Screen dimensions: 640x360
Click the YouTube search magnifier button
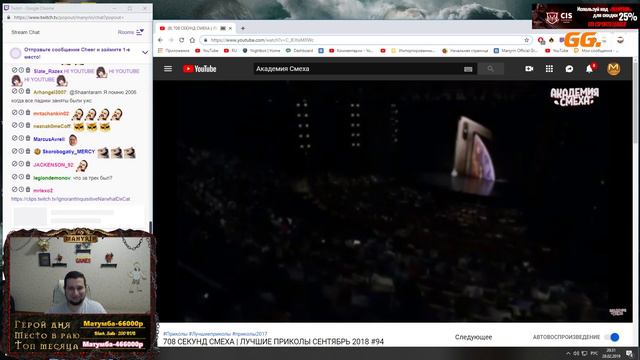[x=490, y=69]
